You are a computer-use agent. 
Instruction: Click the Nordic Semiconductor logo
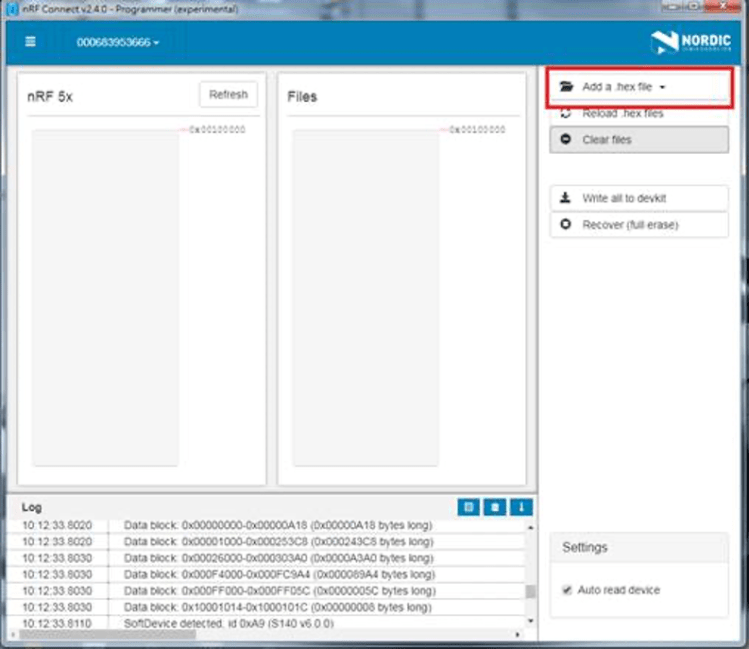tap(691, 42)
